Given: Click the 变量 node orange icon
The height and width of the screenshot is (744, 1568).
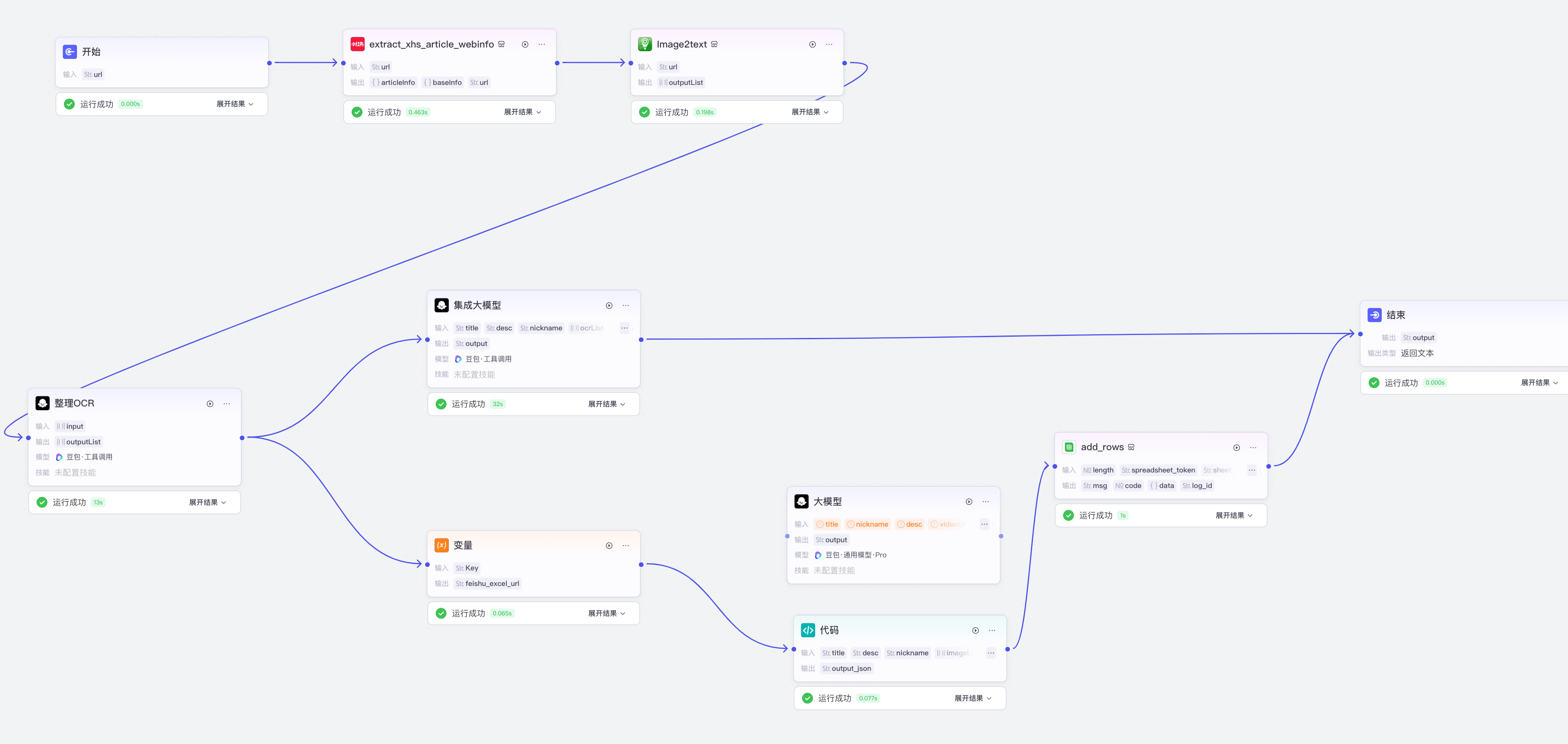Looking at the screenshot, I should pos(441,545).
